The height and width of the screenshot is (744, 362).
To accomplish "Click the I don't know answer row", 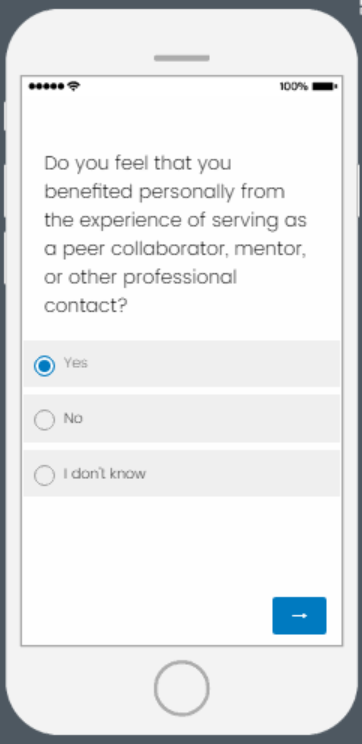I will click(x=182, y=474).
